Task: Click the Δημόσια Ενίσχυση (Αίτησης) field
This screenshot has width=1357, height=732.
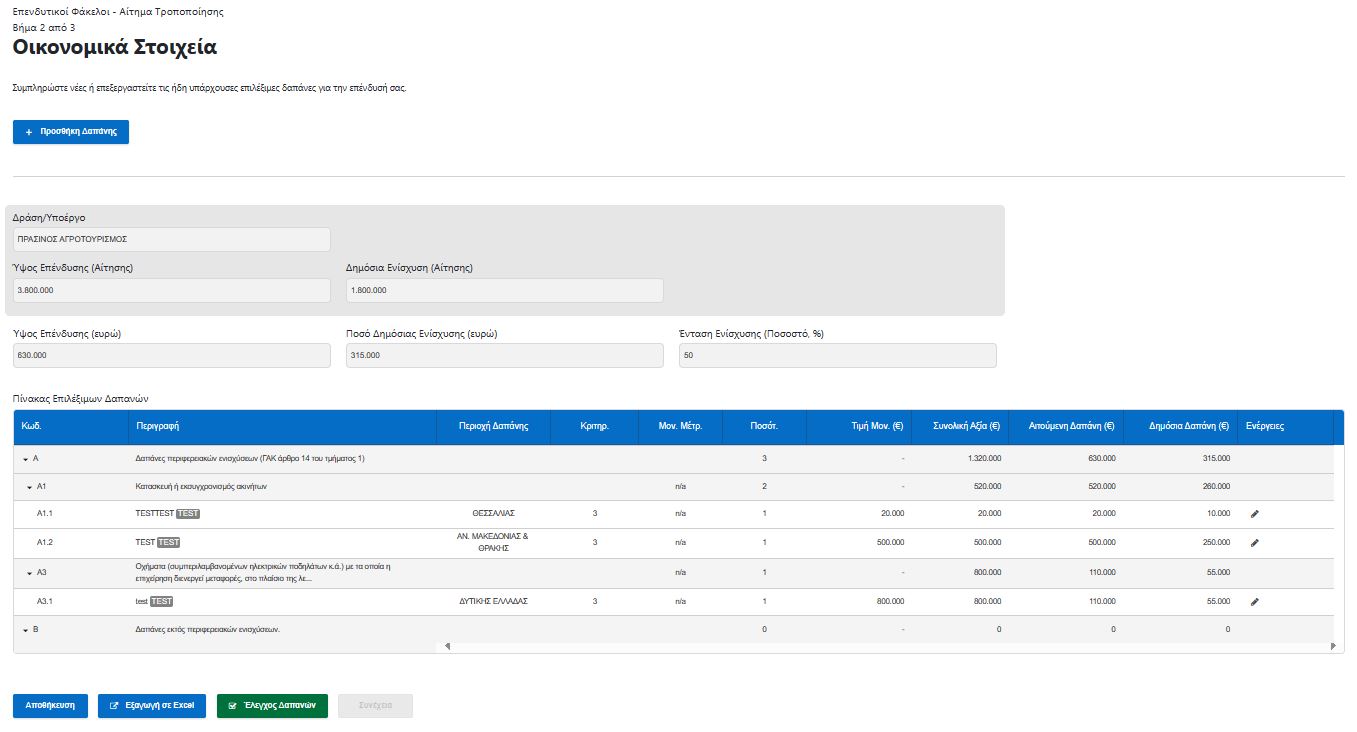Action: point(504,290)
